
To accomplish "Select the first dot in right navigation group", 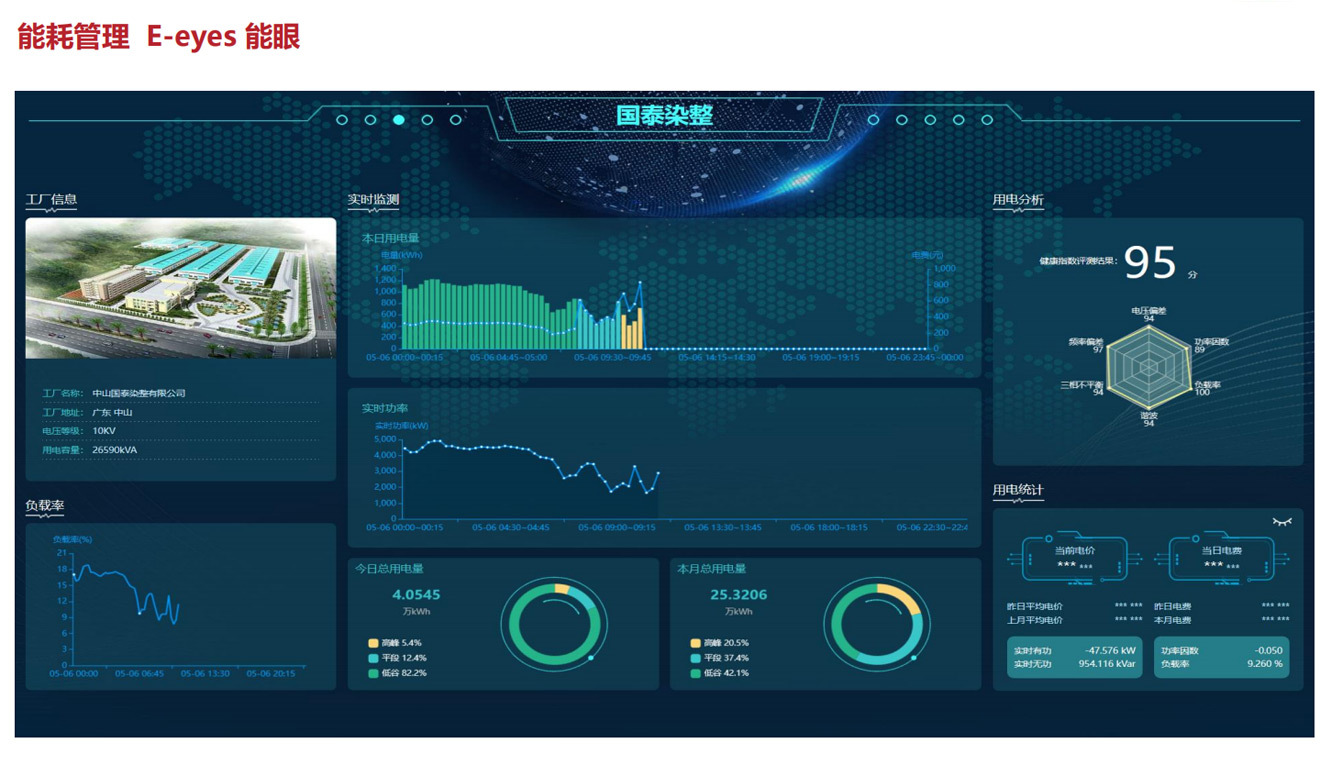I will 873,120.
